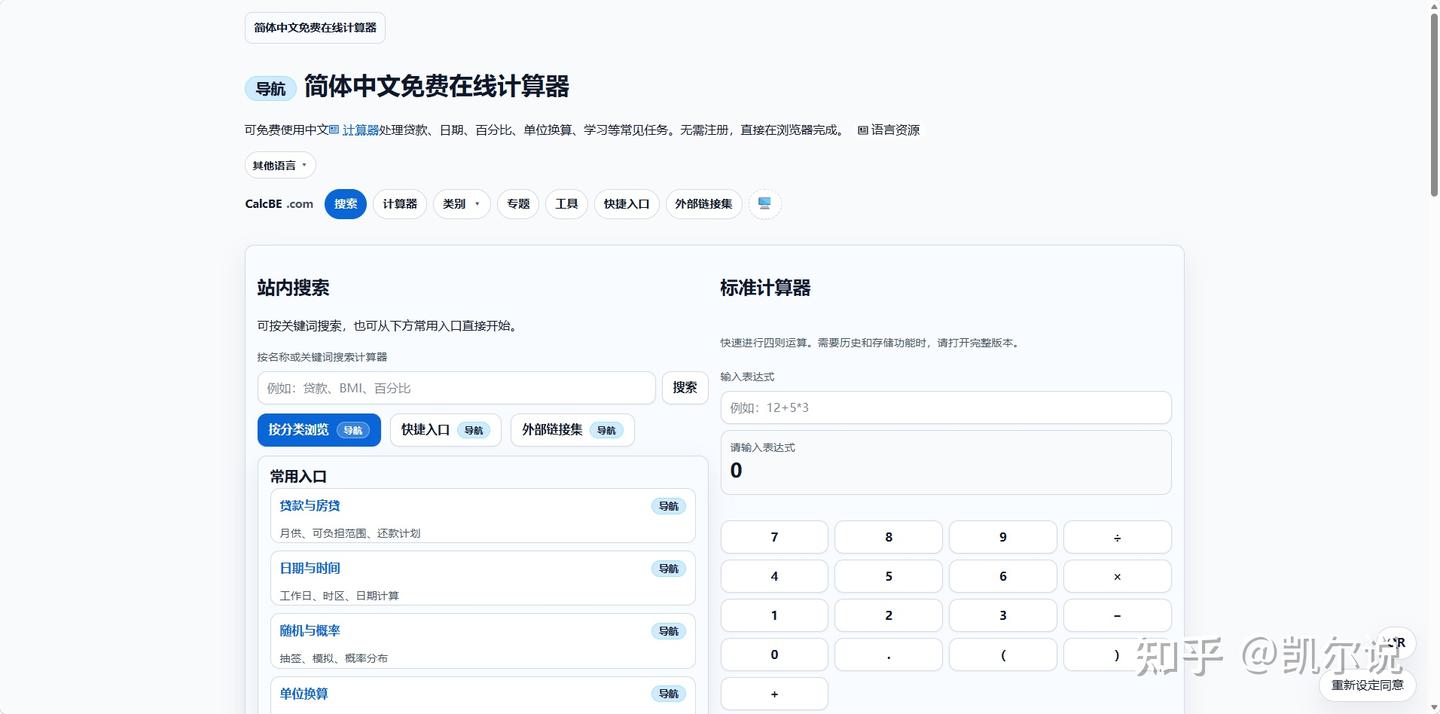Click the breadcrumb 简体中文免费在线计算器 button
This screenshot has width=1440, height=714.
coord(315,28)
